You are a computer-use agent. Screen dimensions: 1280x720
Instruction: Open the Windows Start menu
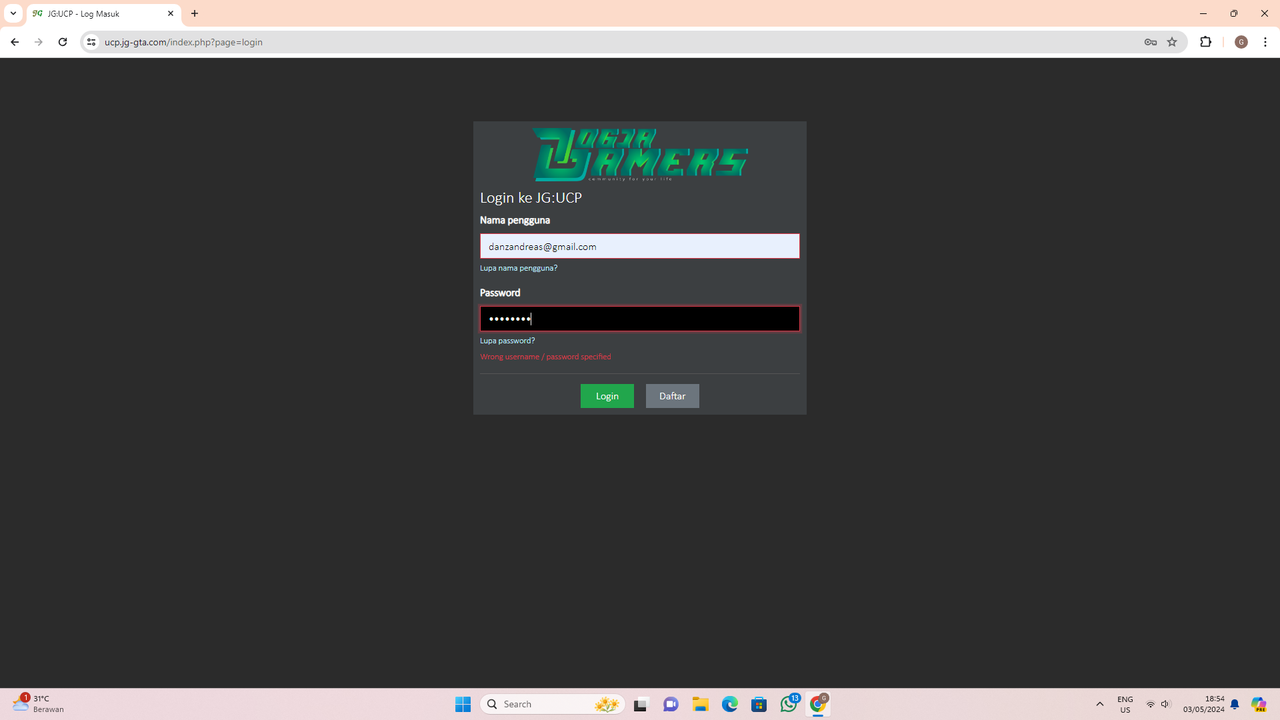click(463, 704)
